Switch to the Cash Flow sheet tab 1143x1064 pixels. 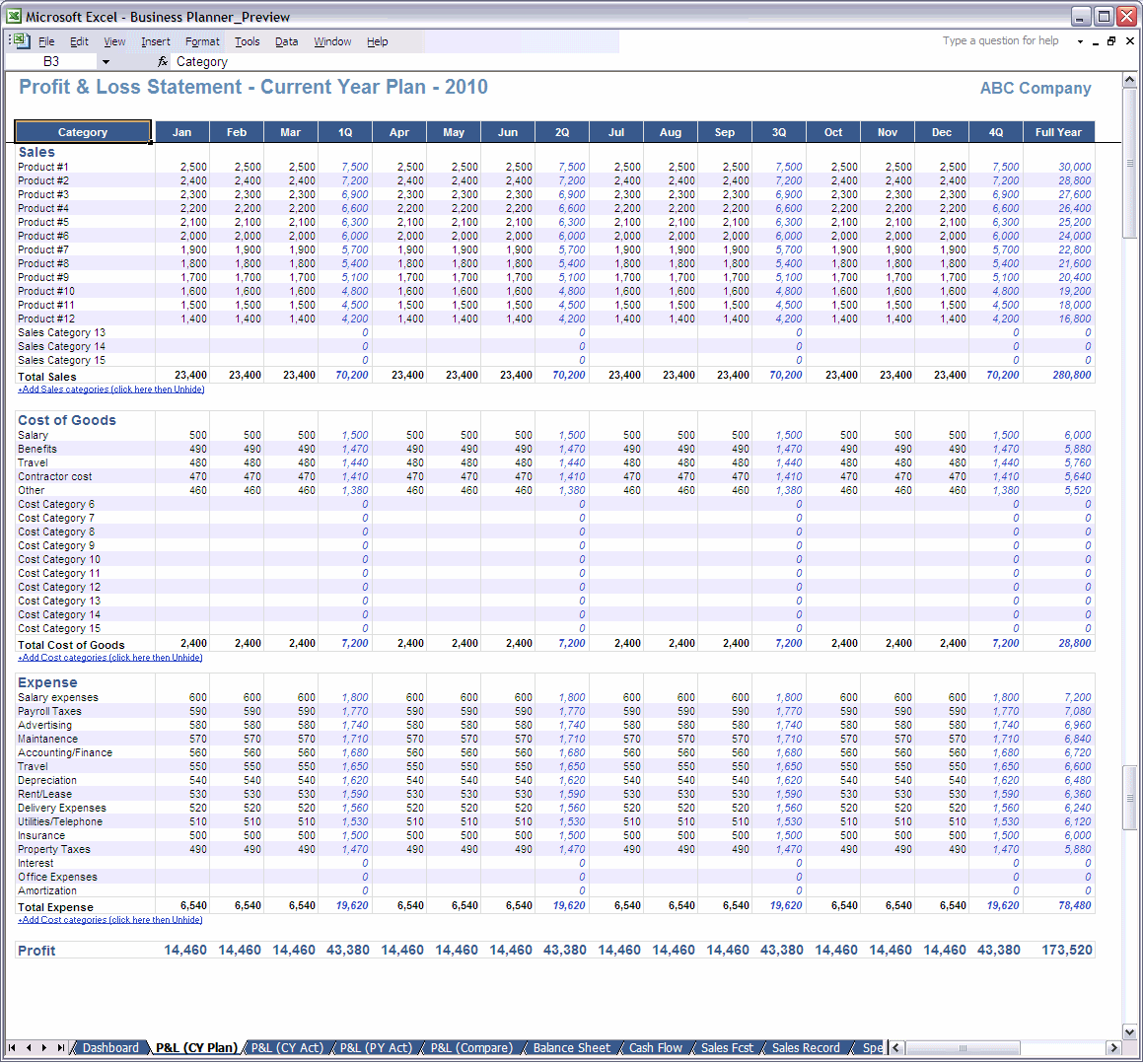pyautogui.click(x=656, y=1048)
